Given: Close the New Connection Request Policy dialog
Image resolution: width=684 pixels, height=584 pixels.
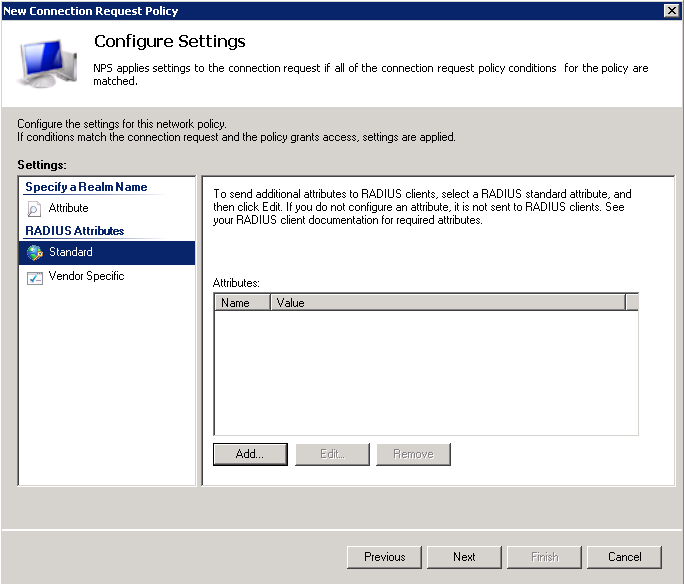Looking at the screenshot, I should pos(672,10).
